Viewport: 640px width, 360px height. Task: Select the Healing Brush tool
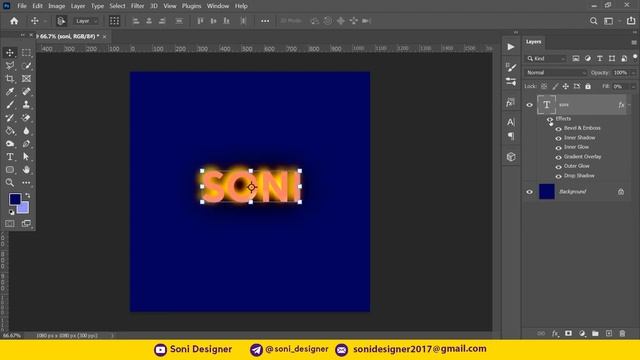(26, 92)
